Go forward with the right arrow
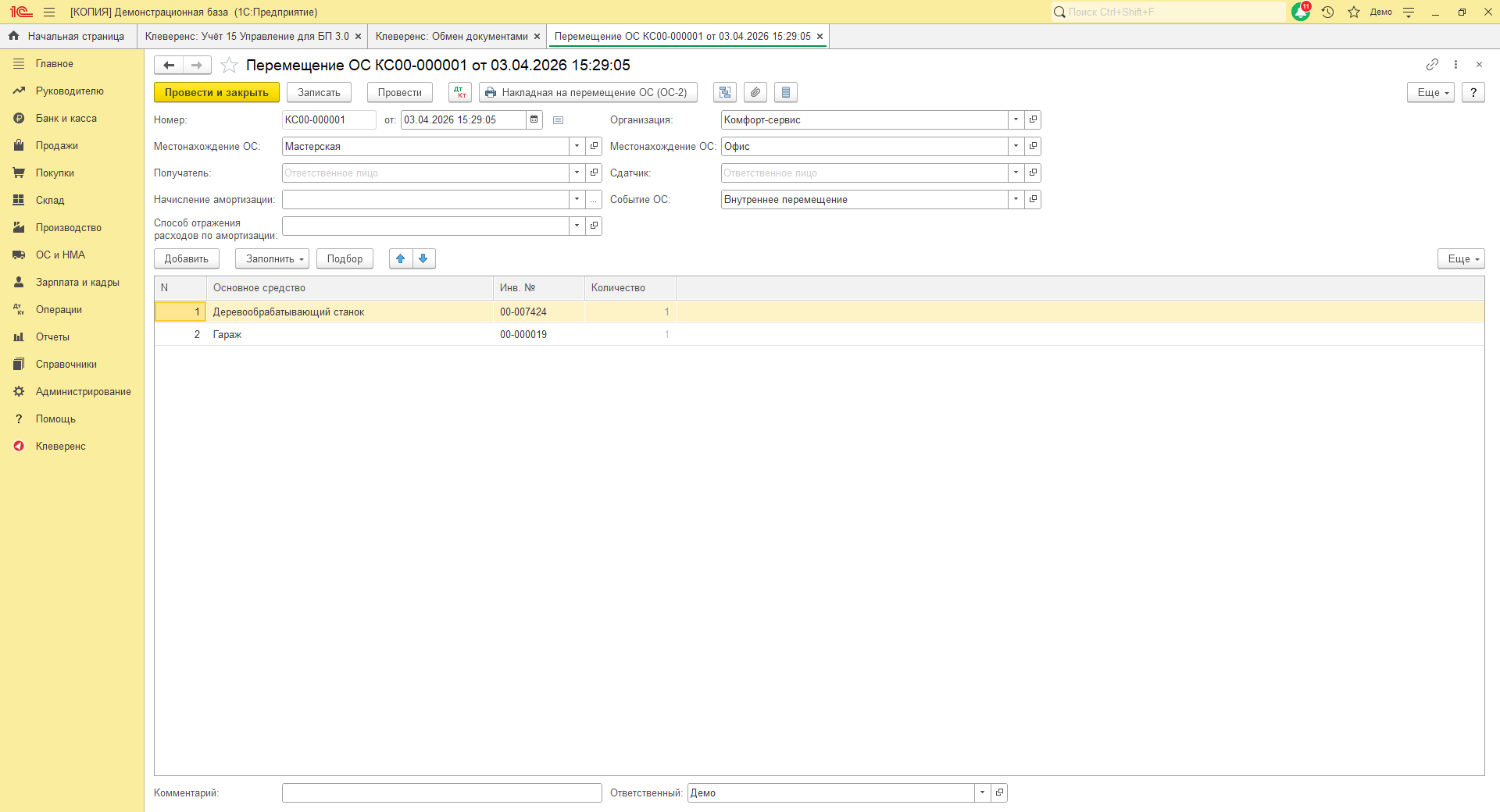Screen dimensions: 1500x812 coord(197,65)
